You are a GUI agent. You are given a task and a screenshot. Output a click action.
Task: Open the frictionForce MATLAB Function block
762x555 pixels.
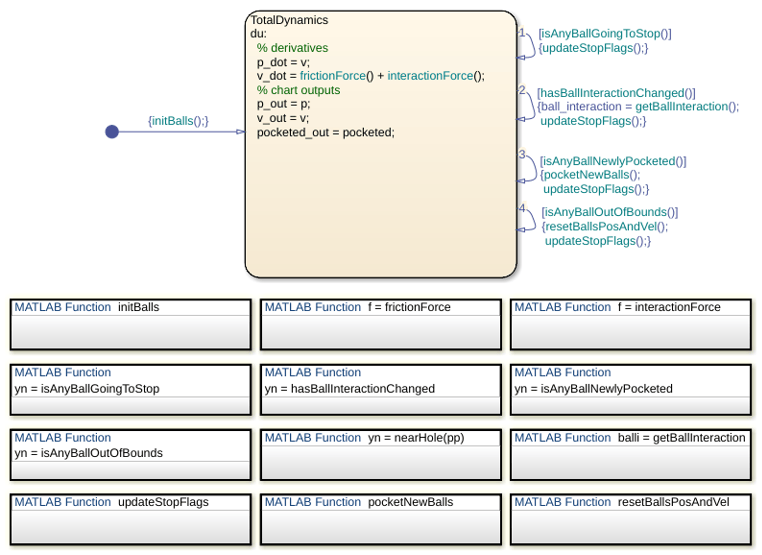pyautogui.click(x=381, y=324)
